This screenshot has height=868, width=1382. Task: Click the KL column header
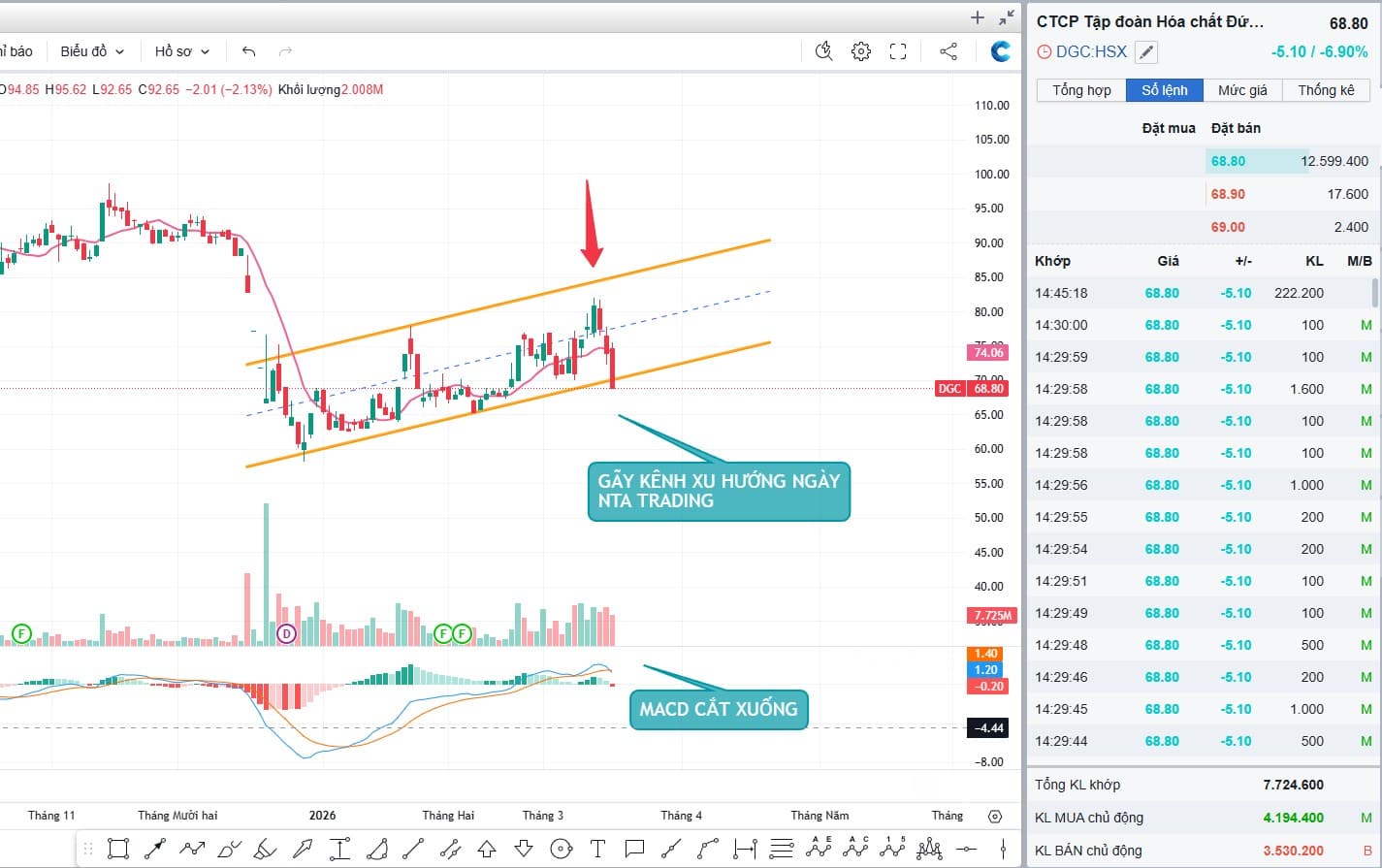[x=1314, y=261]
